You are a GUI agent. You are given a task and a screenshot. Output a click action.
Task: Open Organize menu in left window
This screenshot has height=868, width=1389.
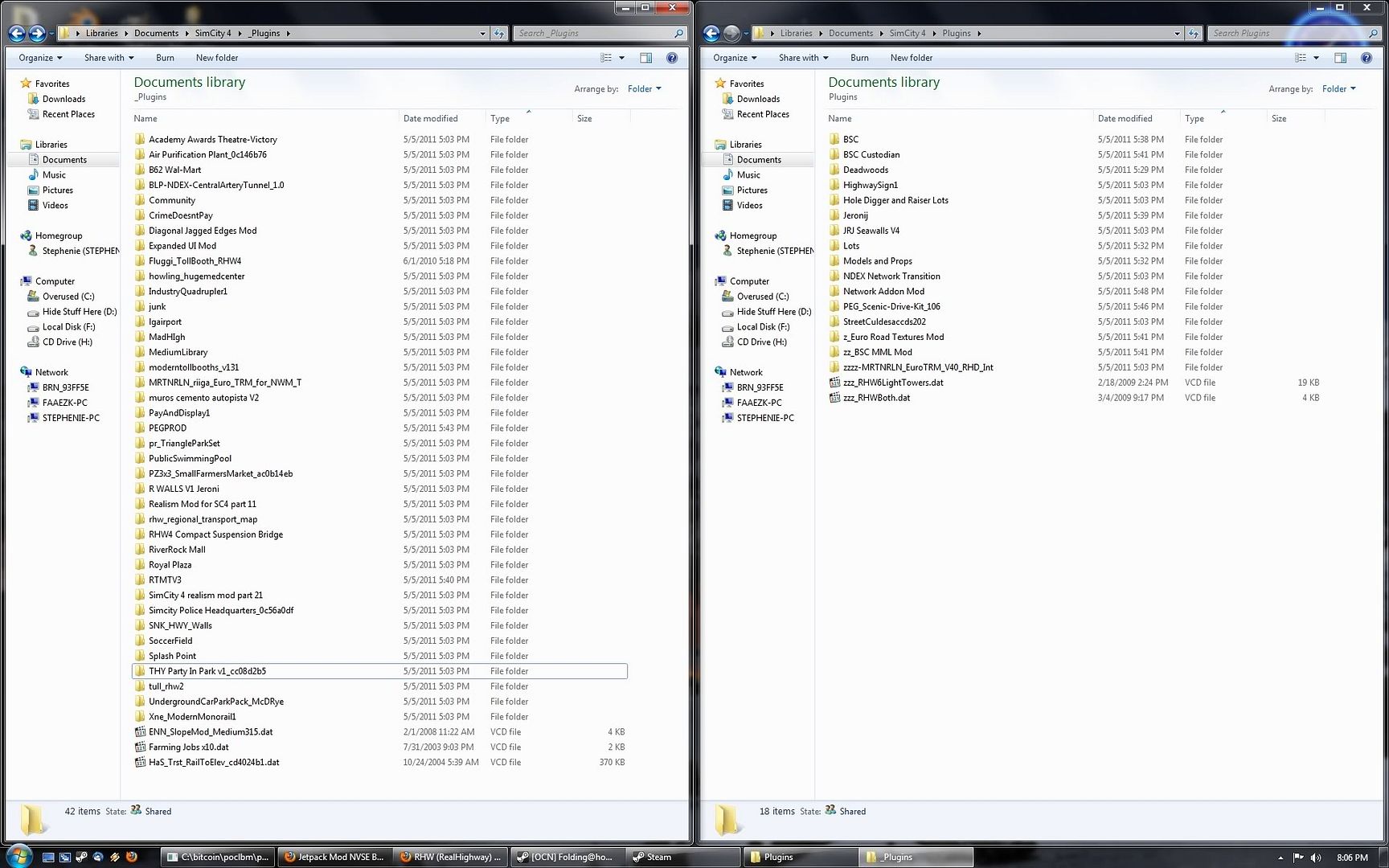pos(40,58)
